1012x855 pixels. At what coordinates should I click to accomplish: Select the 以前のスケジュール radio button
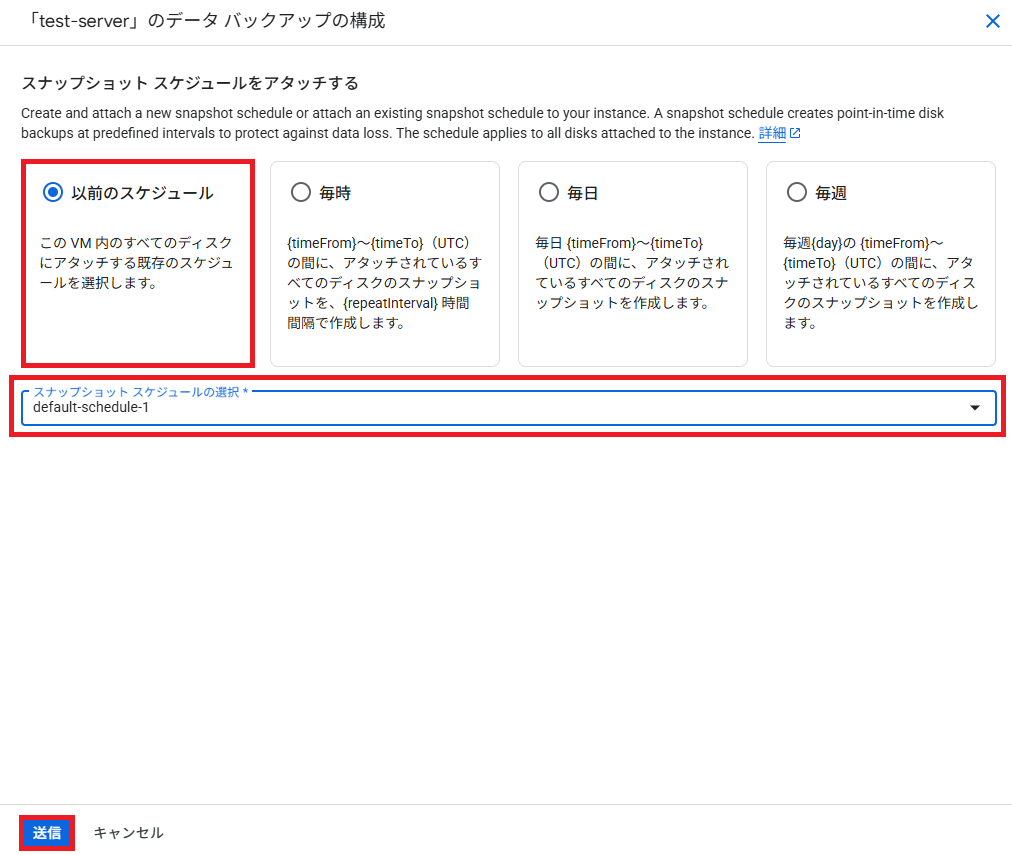pos(53,192)
